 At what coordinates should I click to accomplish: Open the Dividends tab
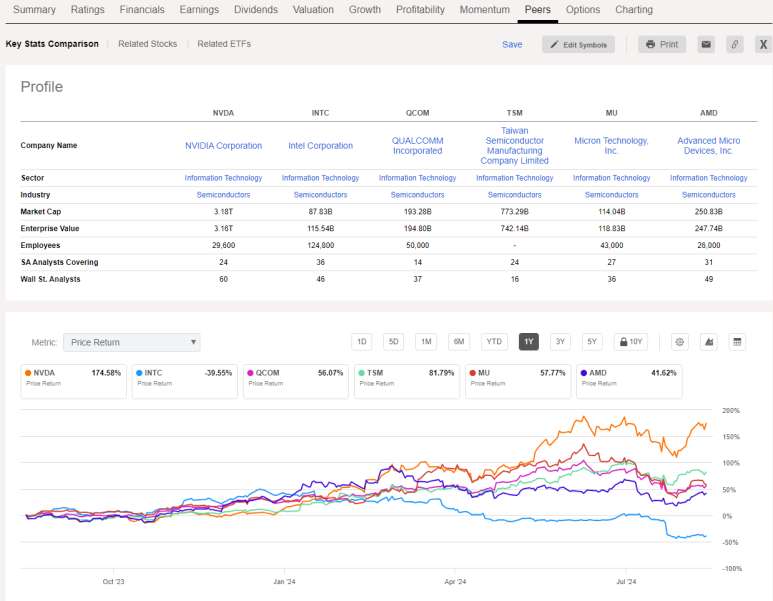pos(256,9)
